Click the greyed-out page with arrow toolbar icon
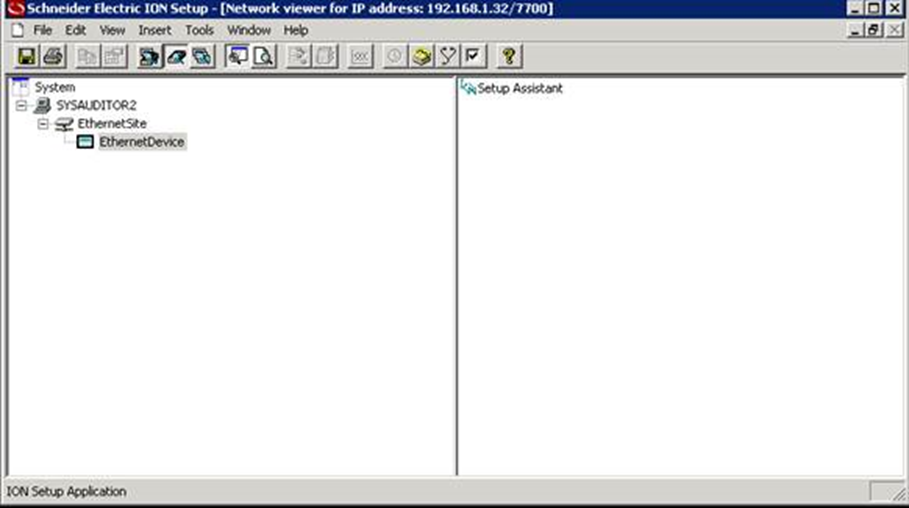This screenshot has width=909, height=508. pos(299,56)
